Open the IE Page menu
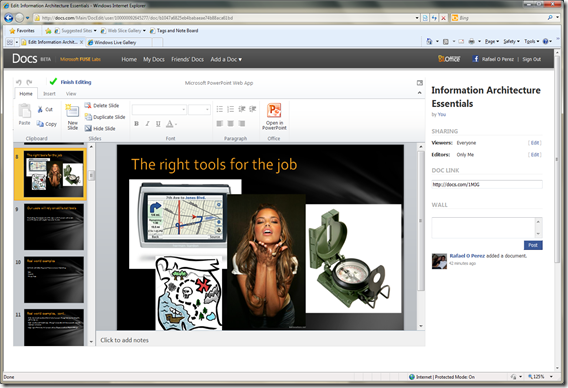 pos(492,41)
